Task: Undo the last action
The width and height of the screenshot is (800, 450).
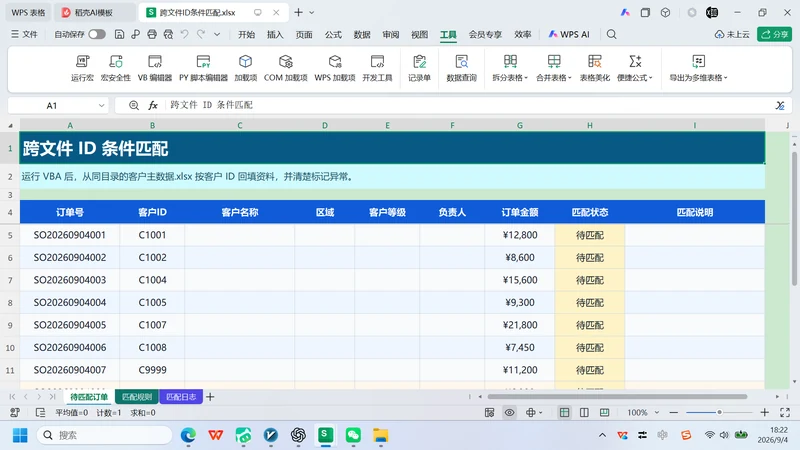Action: pyautogui.click(x=184, y=34)
